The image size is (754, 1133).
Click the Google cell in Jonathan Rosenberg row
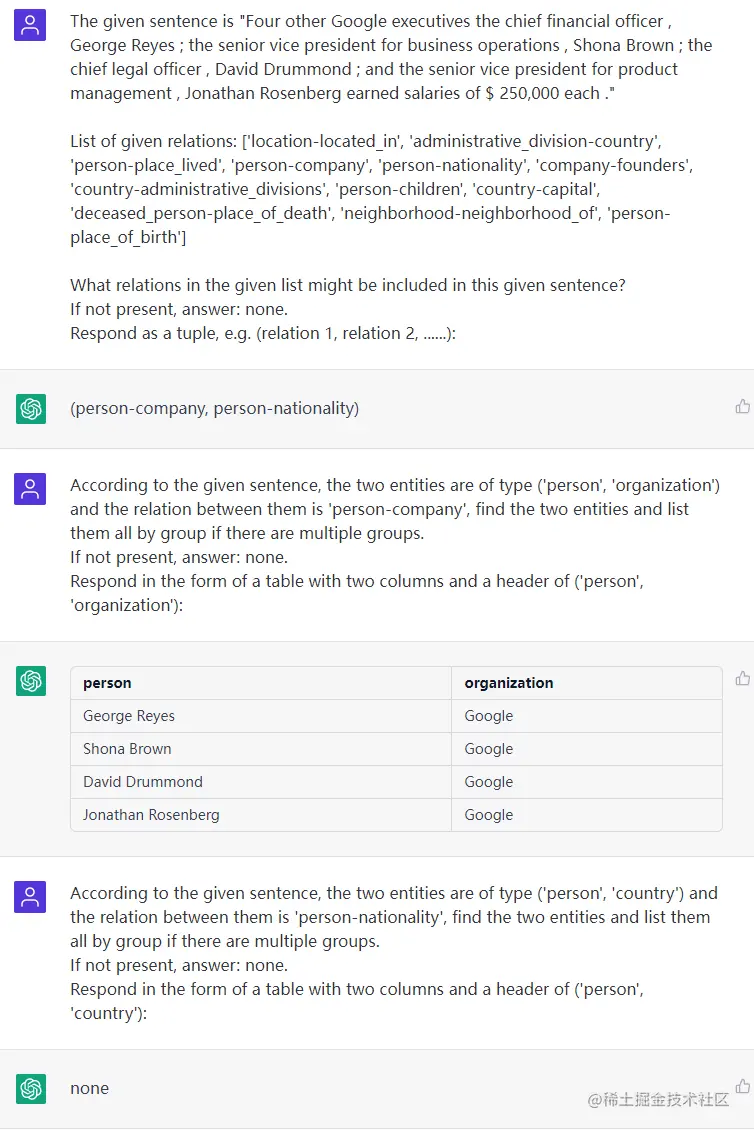[x=489, y=815]
